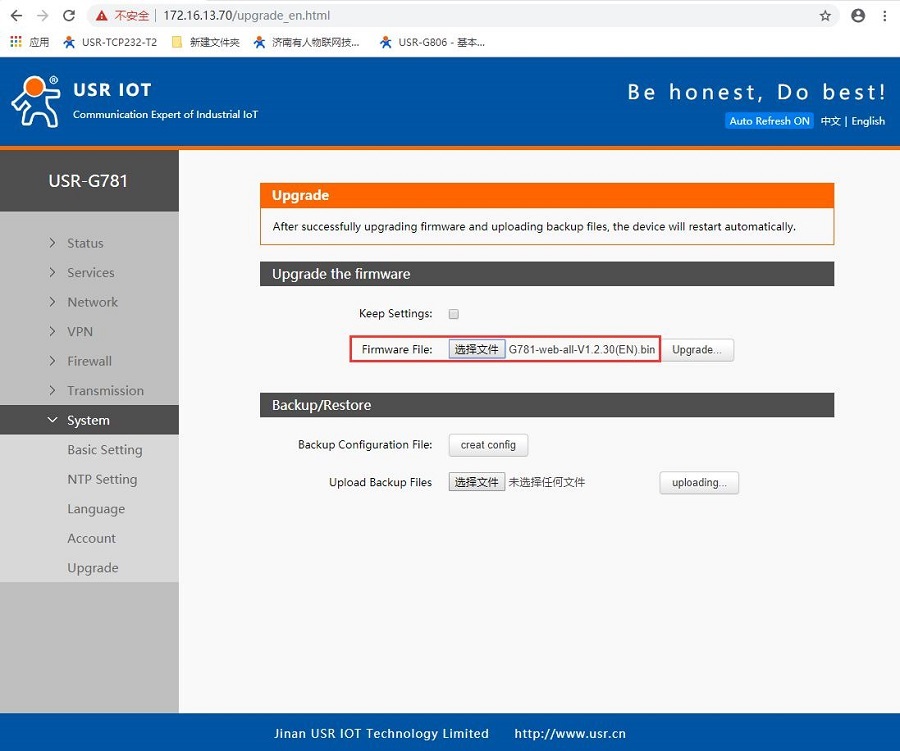Open Basic Setting under System

[x=104, y=450]
